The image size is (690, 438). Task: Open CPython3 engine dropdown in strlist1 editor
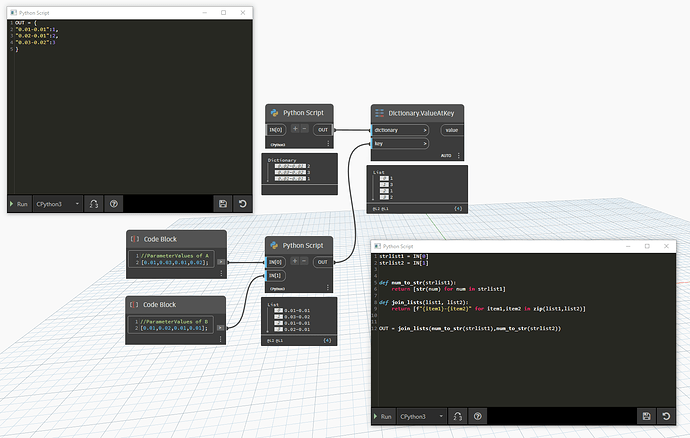click(422, 416)
